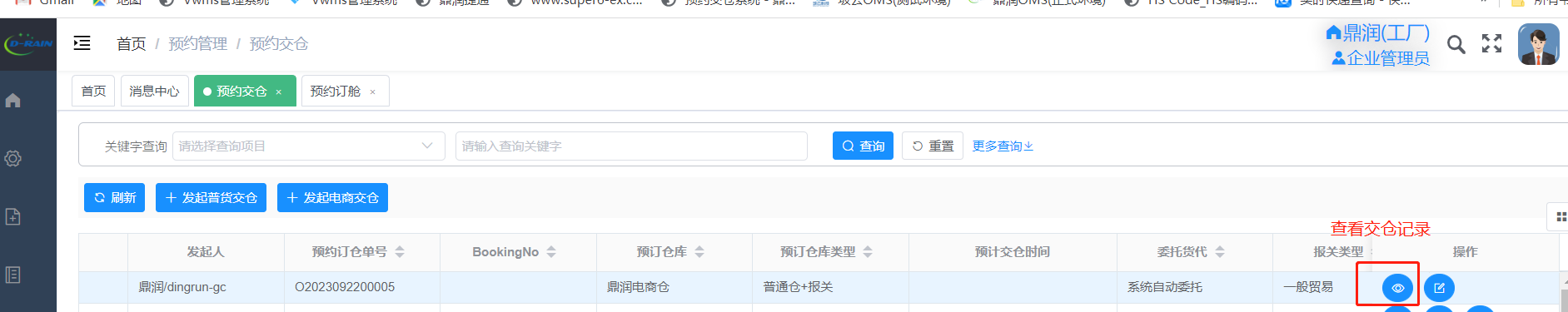
Task: Open the table column settings grid icon
Action: (1560, 218)
